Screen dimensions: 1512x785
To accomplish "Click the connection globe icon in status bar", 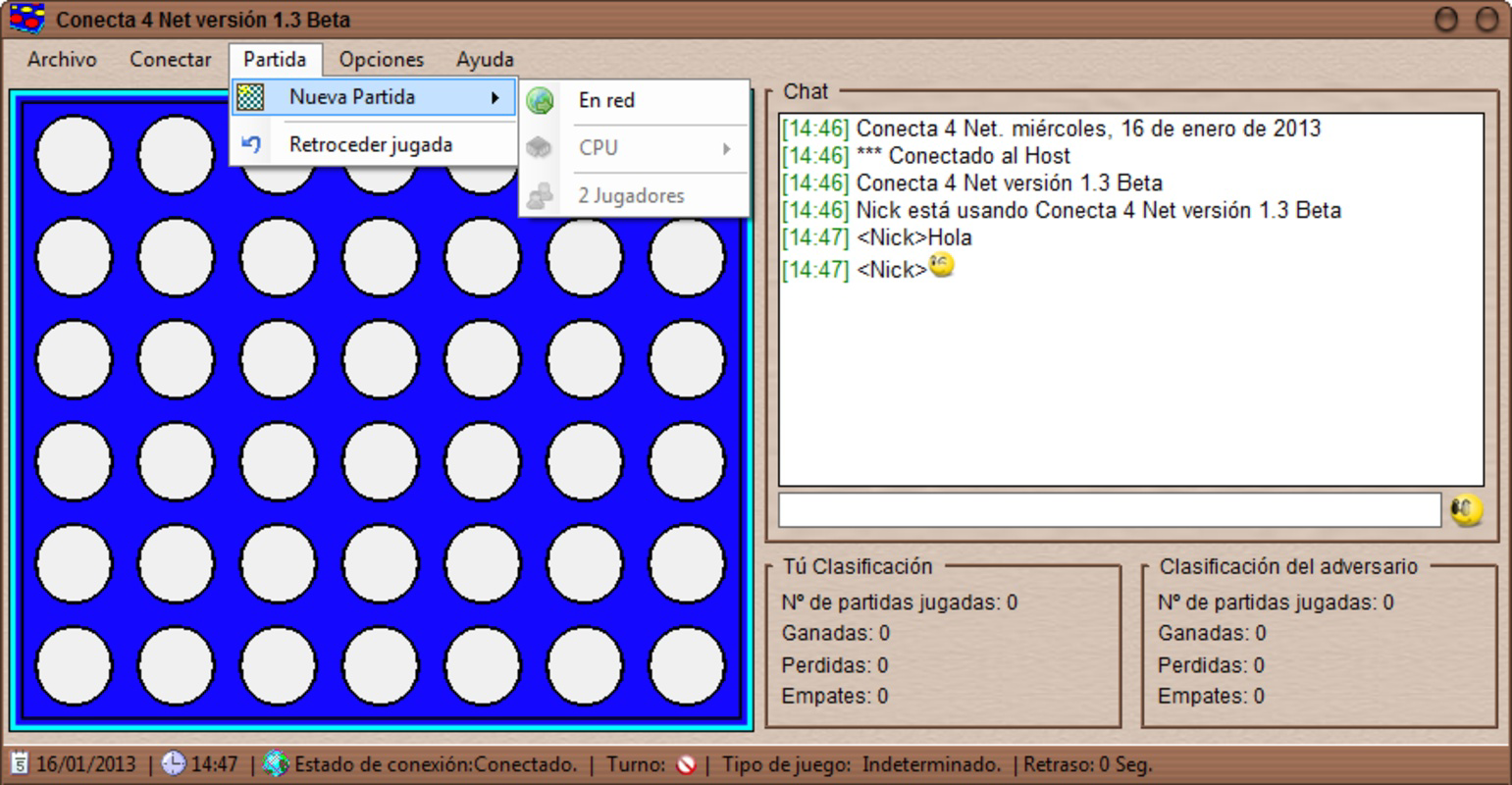I will pyautogui.click(x=277, y=763).
